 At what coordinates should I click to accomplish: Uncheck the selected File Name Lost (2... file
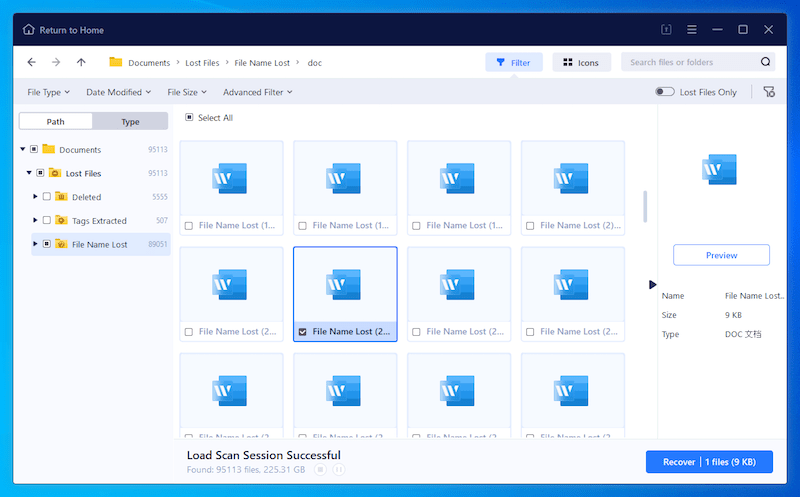click(x=303, y=332)
